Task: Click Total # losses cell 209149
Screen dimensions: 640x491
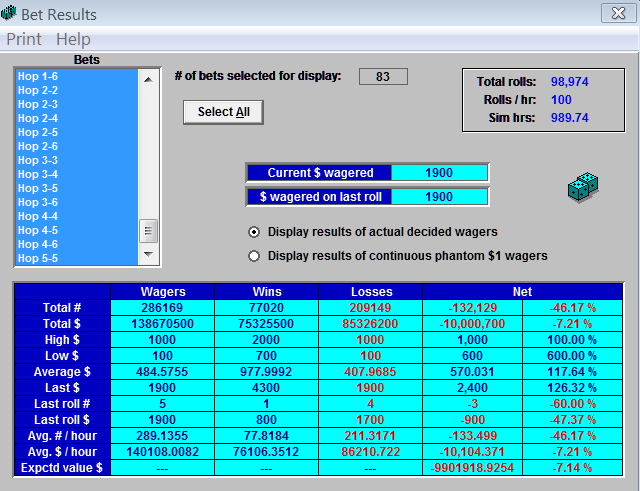Action: tap(371, 308)
